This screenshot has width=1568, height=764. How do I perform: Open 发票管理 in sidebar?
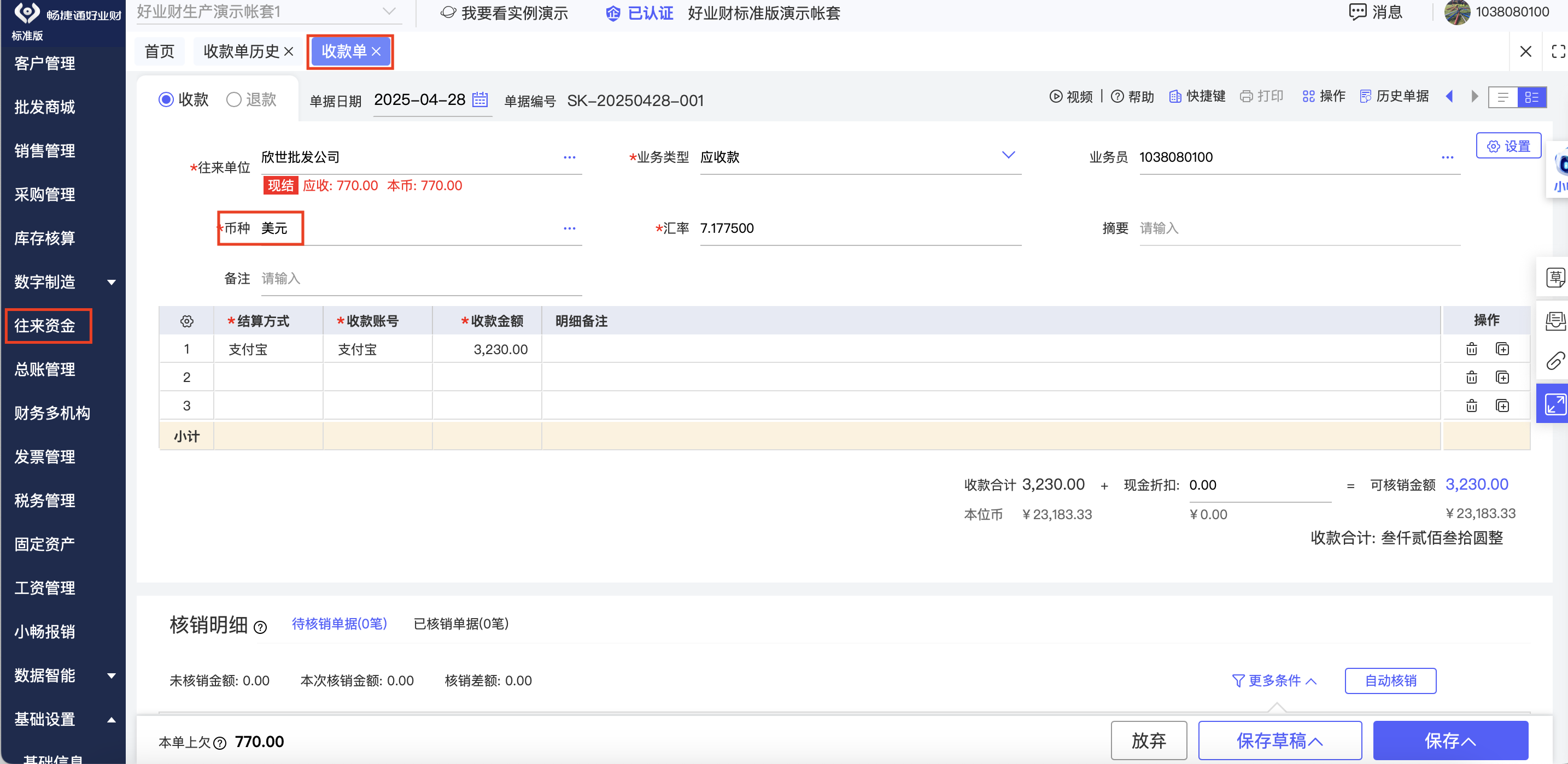tap(45, 457)
